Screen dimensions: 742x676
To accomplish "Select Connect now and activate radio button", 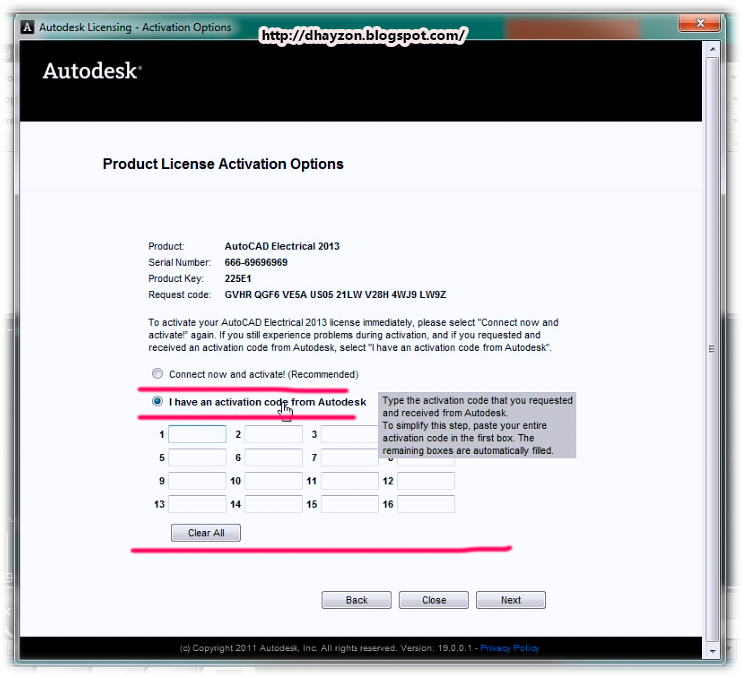I will point(157,374).
